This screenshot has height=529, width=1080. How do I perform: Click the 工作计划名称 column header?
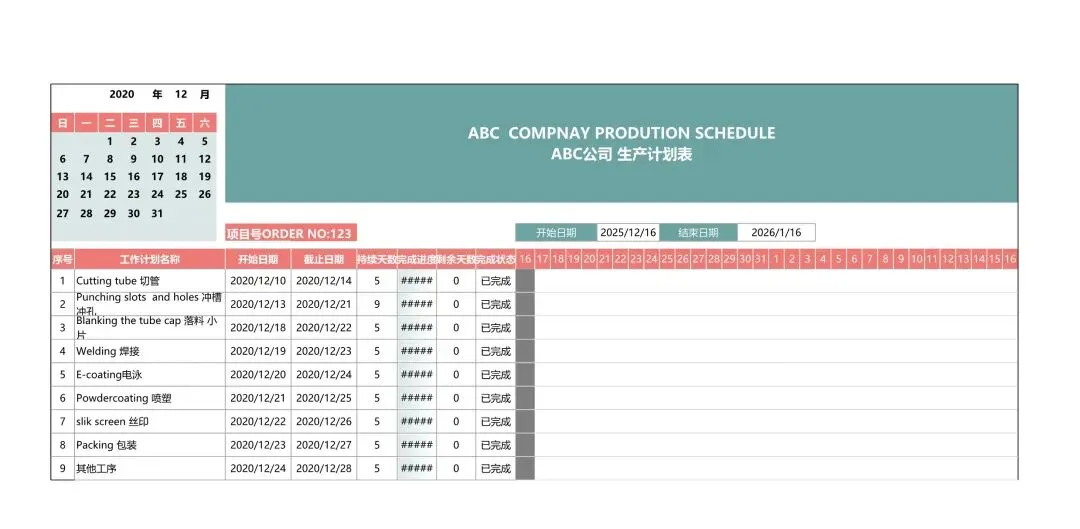149,259
